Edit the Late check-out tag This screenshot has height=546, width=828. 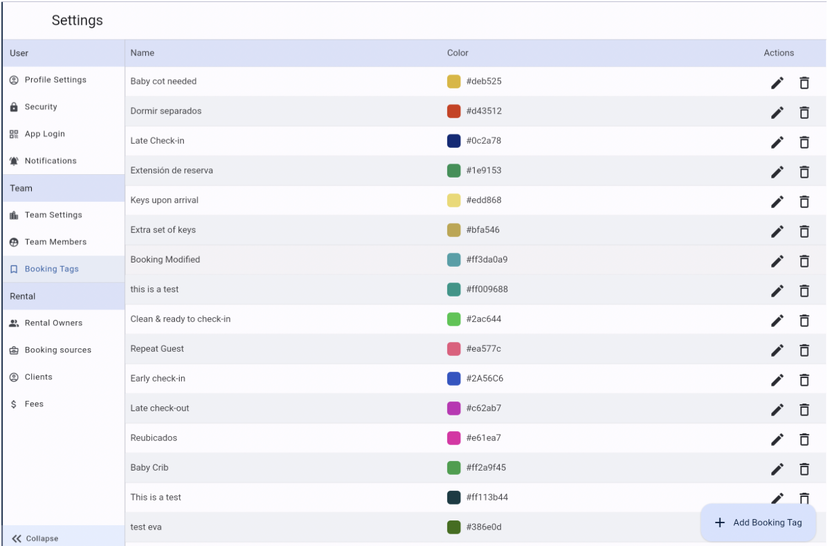pyautogui.click(x=777, y=410)
